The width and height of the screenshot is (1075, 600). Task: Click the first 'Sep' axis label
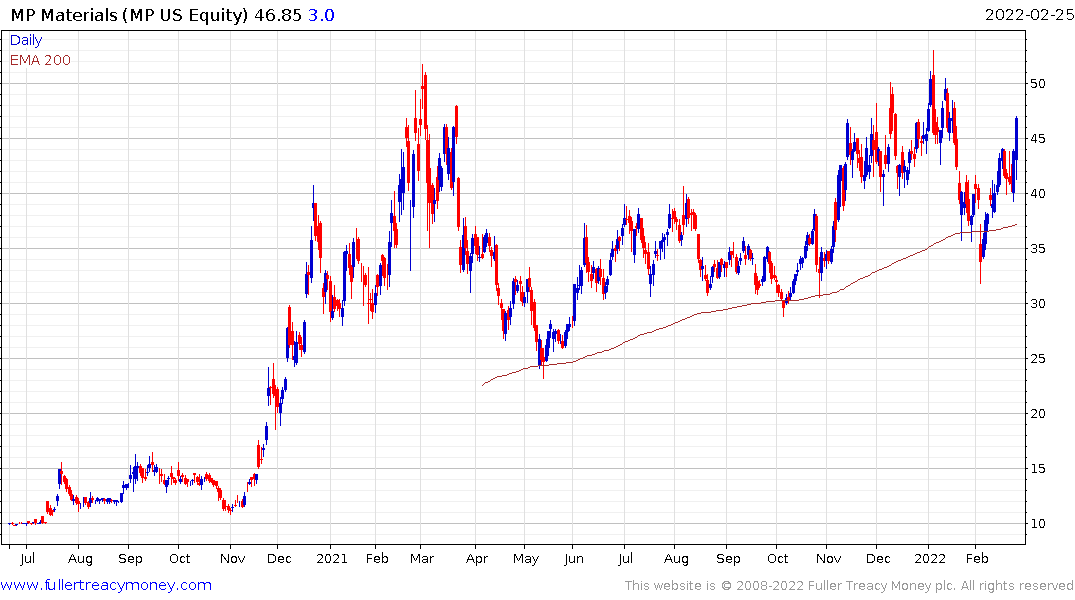(130, 558)
